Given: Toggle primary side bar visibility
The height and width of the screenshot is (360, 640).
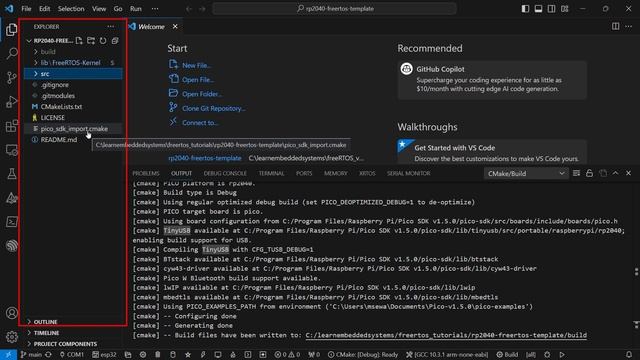Looking at the screenshot, I should [x=525, y=9].
